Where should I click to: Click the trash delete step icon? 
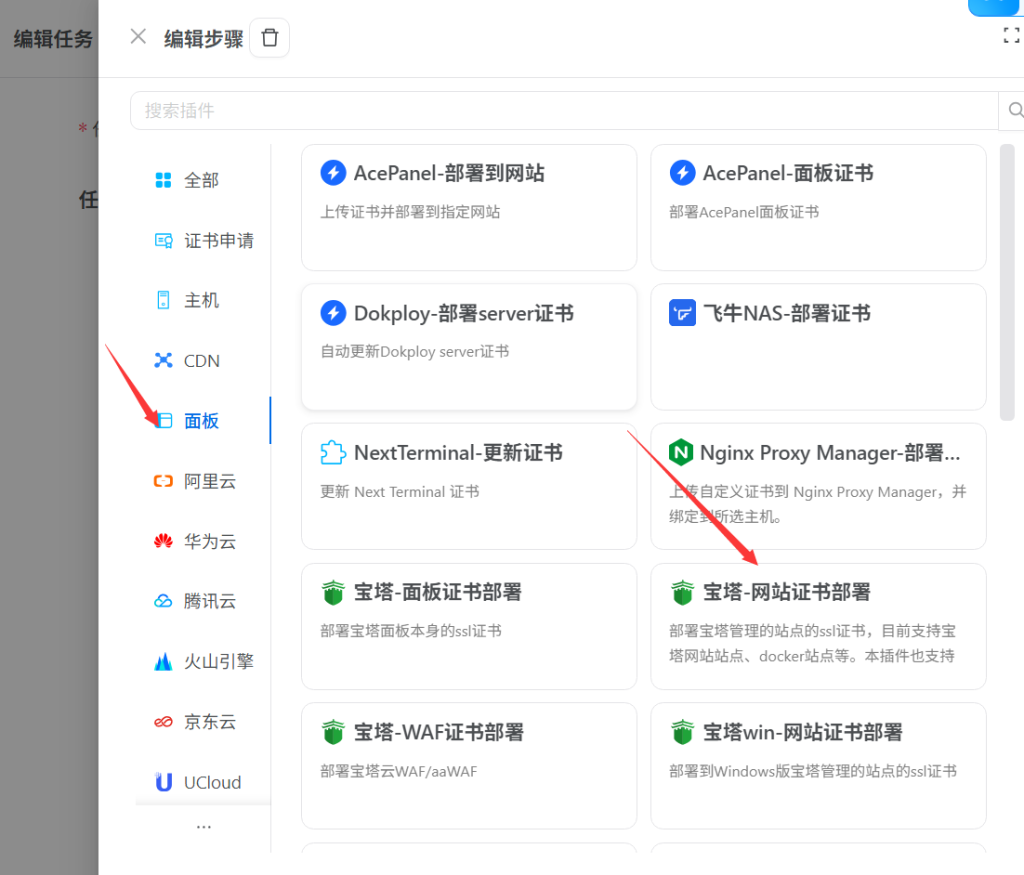click(270, 38)
